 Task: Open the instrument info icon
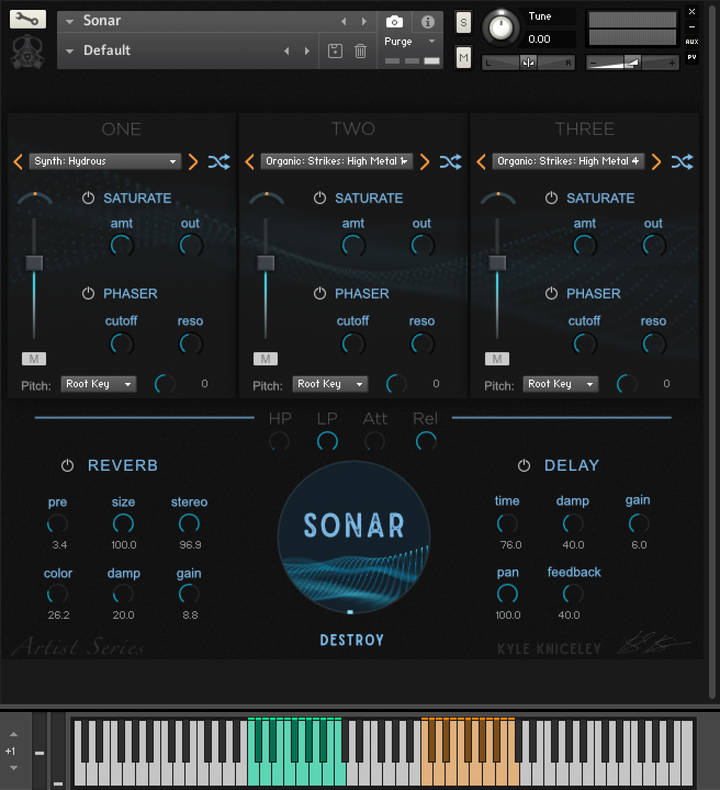tap(427, 21)
